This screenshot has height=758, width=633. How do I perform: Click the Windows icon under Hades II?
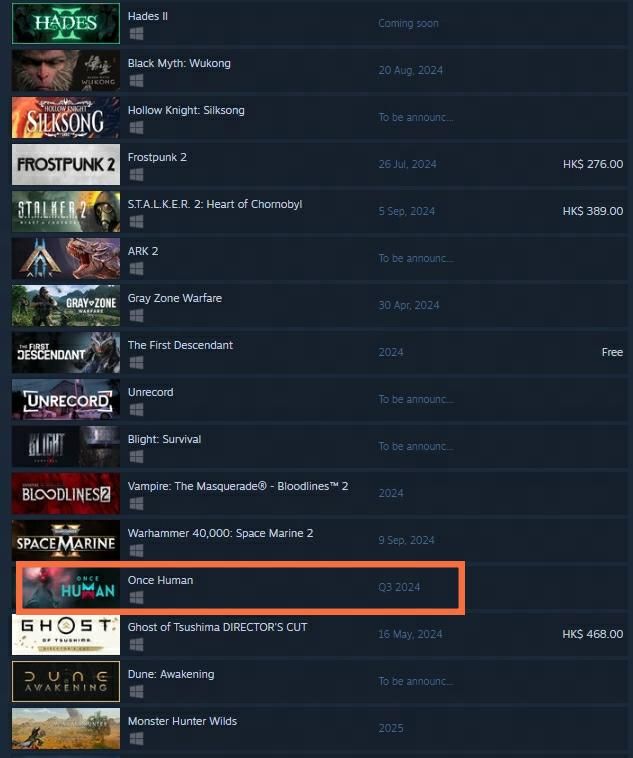pyautogui.click(x=136, y=34)
